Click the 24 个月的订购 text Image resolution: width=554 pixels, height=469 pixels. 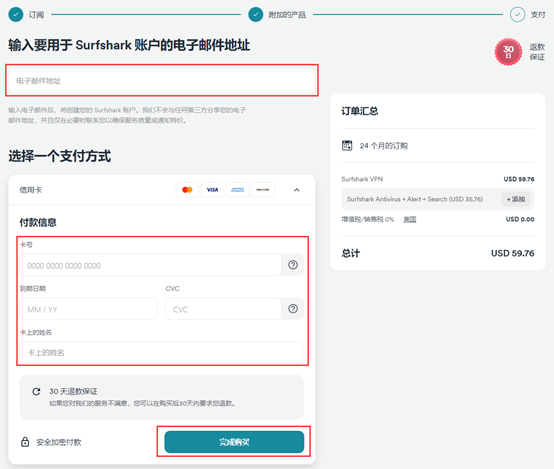tap(384, 146)
